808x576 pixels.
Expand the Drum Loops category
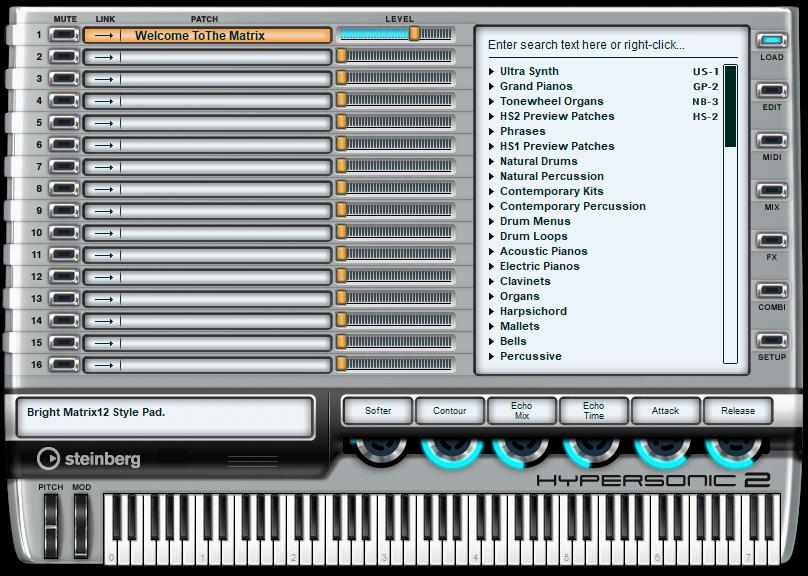[492, 237]
